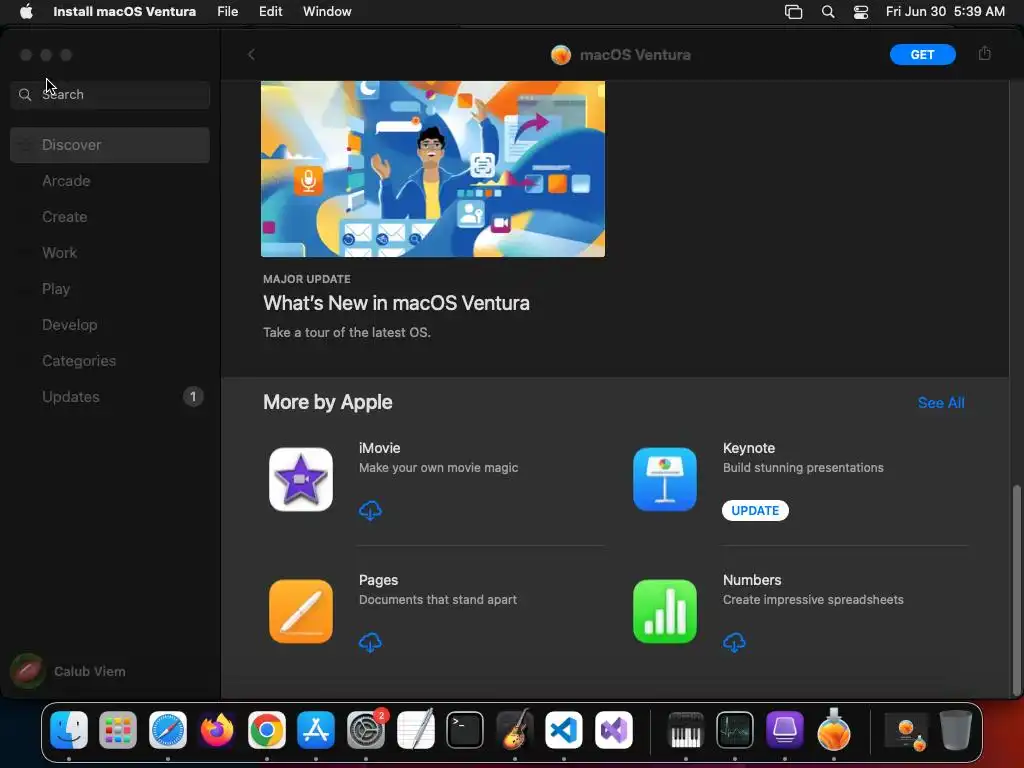Click the share icon in the toolbar
Viewport: 1024px width, 768px height.
(x=984, y=54)
